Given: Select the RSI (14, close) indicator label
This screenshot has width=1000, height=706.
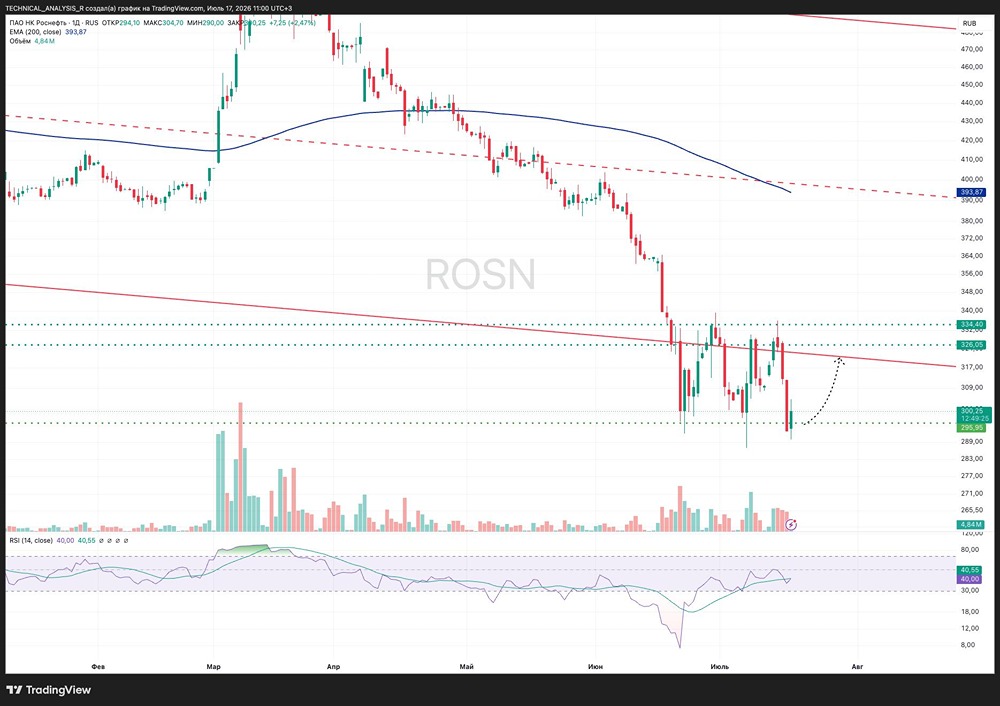Looking at the screenshot, I should [31, 540].
